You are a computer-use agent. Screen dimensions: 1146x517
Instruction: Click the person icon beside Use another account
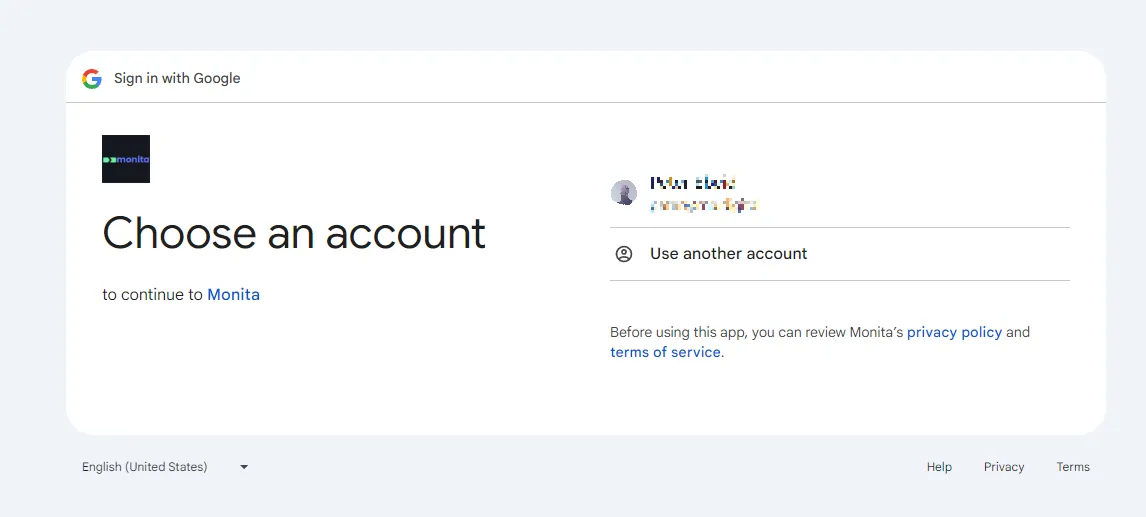[x=623, y=254]
